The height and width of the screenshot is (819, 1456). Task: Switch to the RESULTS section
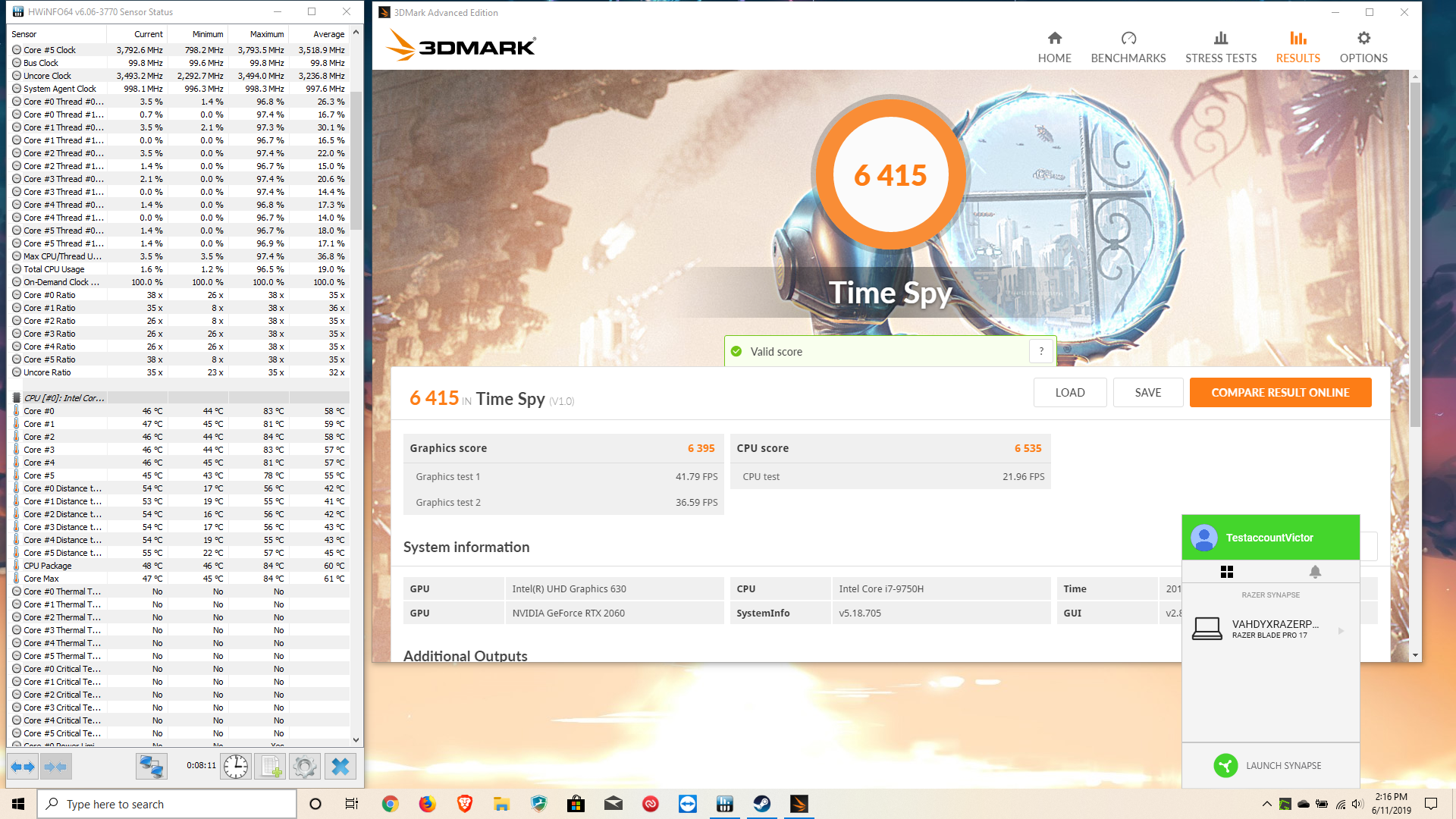coord(1298,47)
